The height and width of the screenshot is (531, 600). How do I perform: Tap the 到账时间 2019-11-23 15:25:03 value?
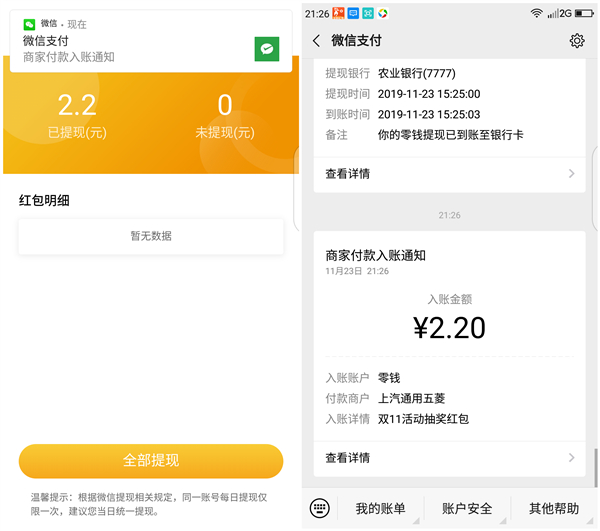429,114
